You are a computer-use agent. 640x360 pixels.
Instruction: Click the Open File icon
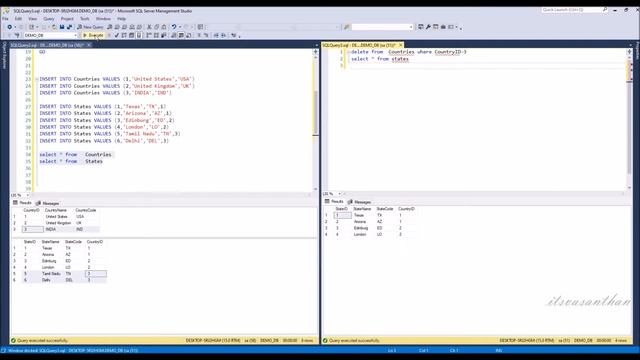(54, 27)
